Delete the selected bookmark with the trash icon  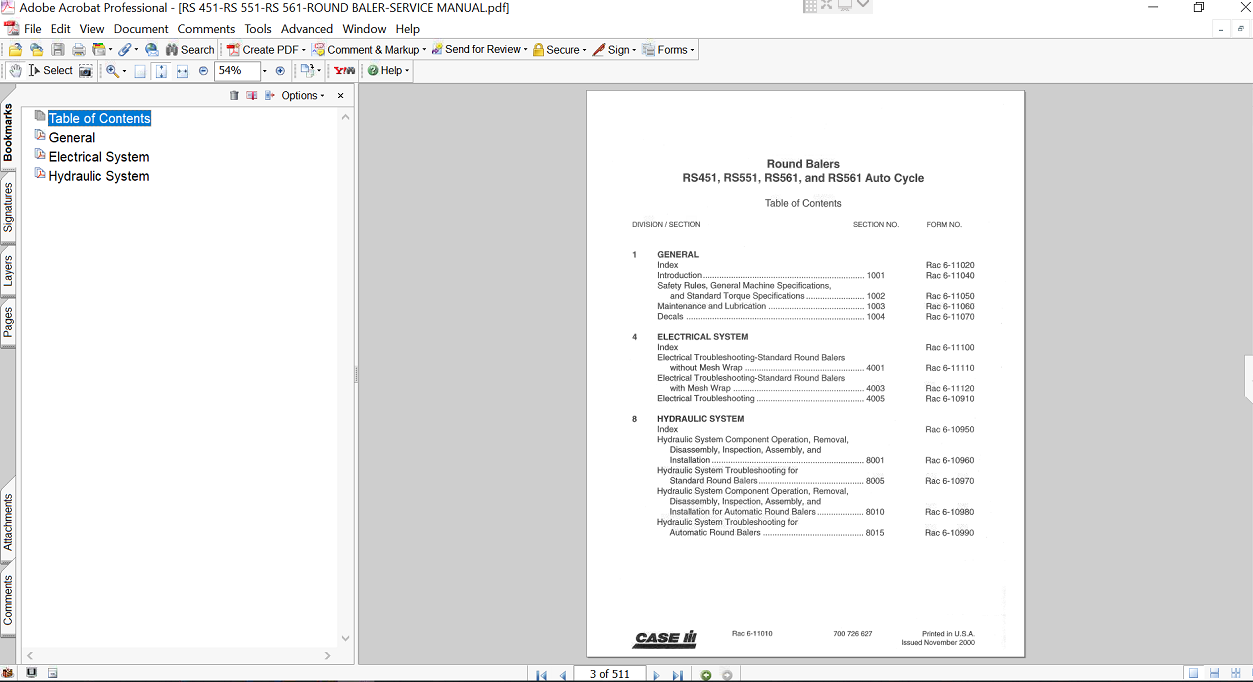(234, 96)
